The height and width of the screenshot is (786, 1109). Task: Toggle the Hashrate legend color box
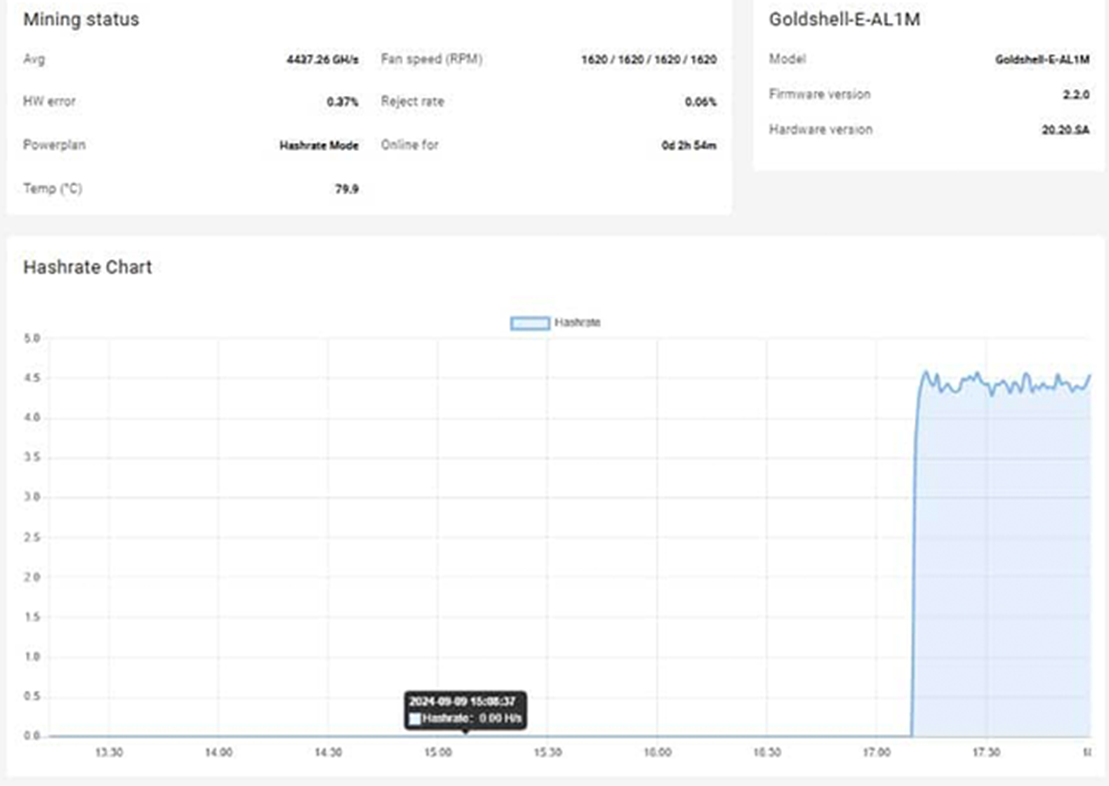(530, 323)
